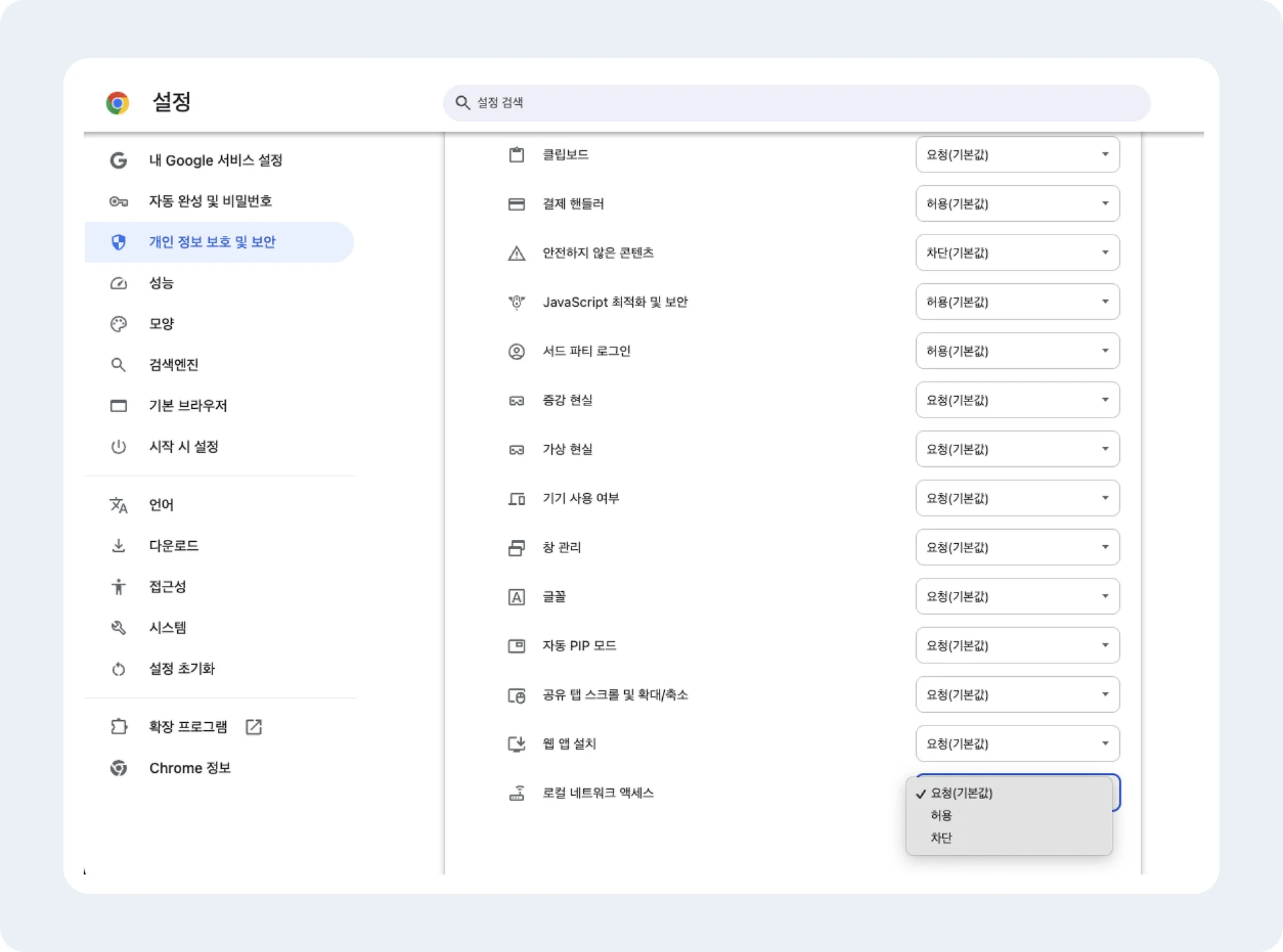Select 차단 for 로컬 네트워크 액세스

point(941,838)
